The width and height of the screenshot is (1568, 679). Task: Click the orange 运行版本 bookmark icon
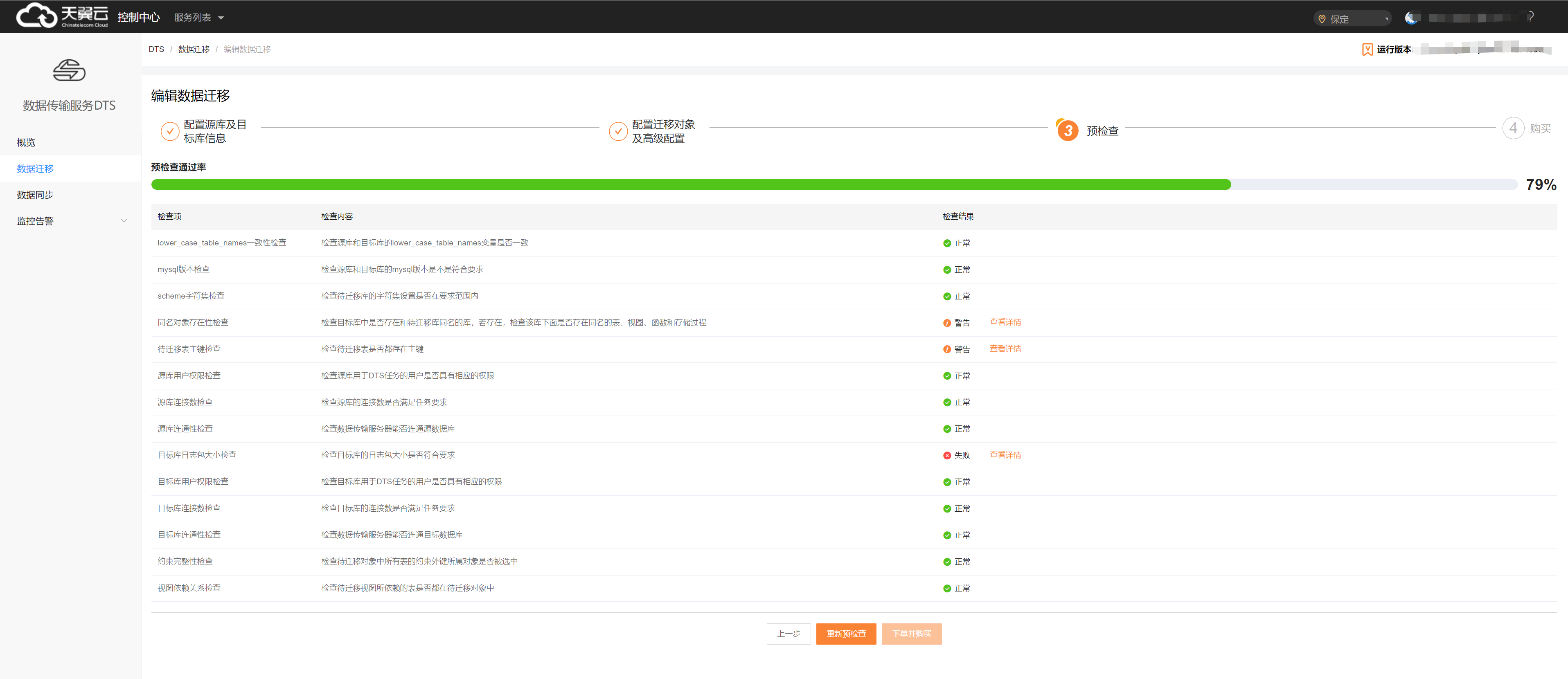coord(1367,49)
